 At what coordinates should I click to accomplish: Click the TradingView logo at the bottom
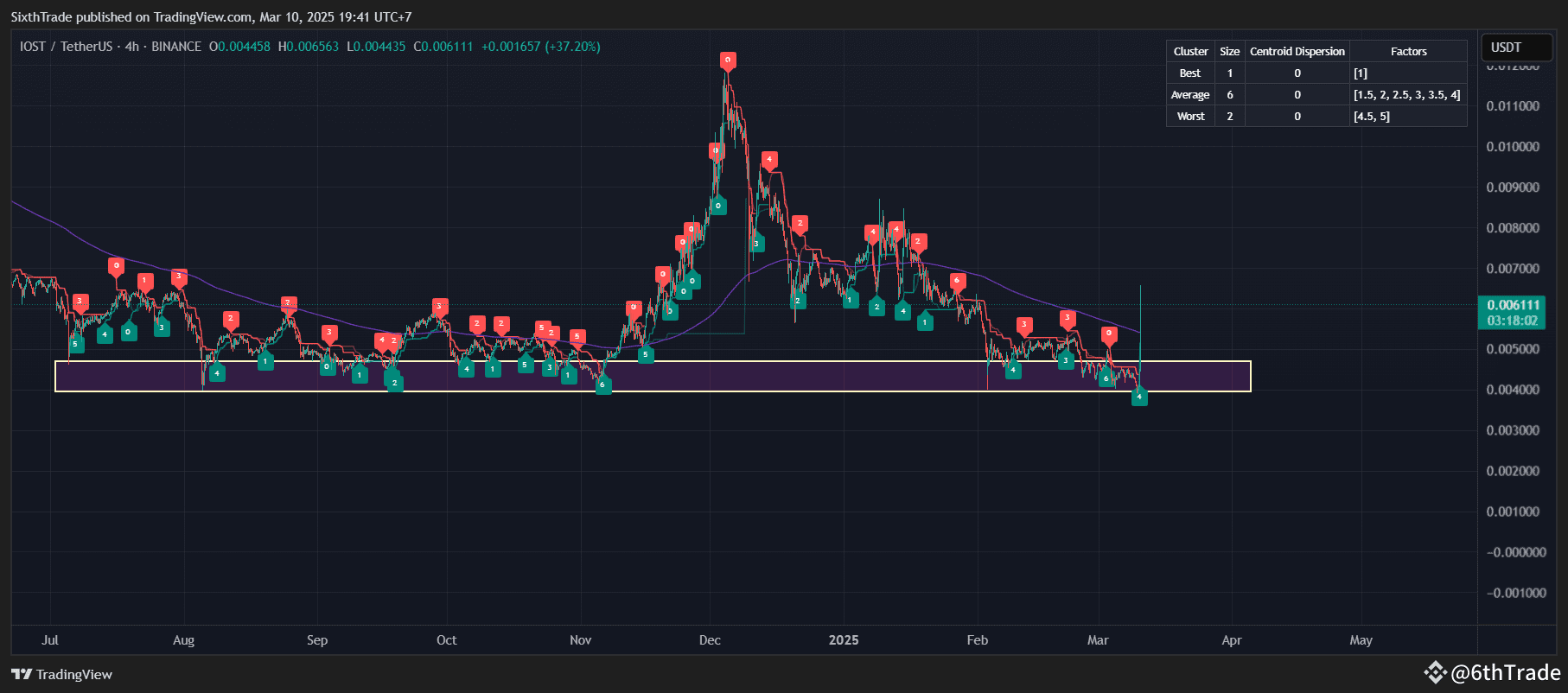61,674
